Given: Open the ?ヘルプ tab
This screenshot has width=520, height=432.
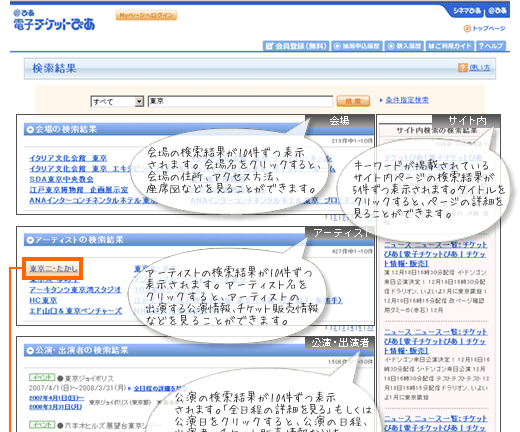Looking at the screenshot, I should click(x=491, y=46).
